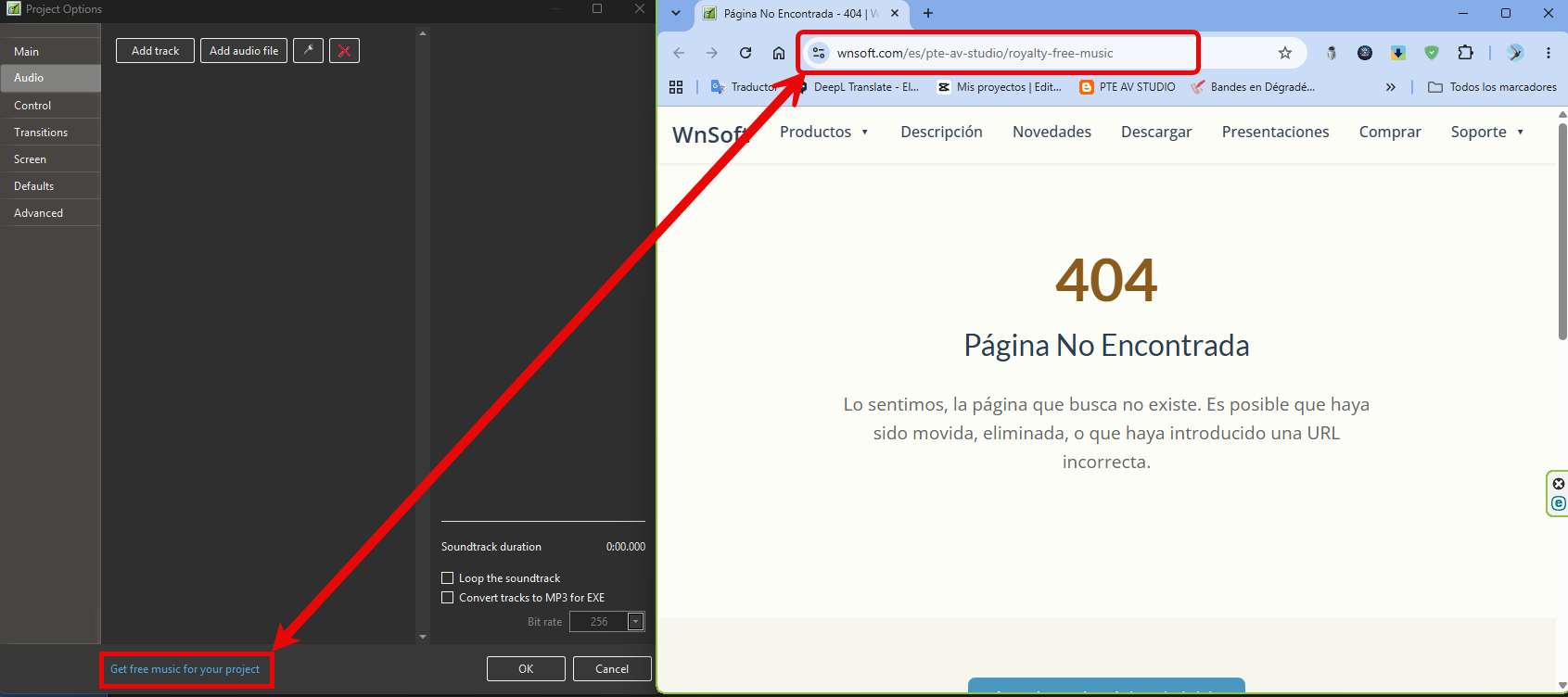Click the round dark badge extension icon
1568x697 pixels.
[x=1365, y=53]
